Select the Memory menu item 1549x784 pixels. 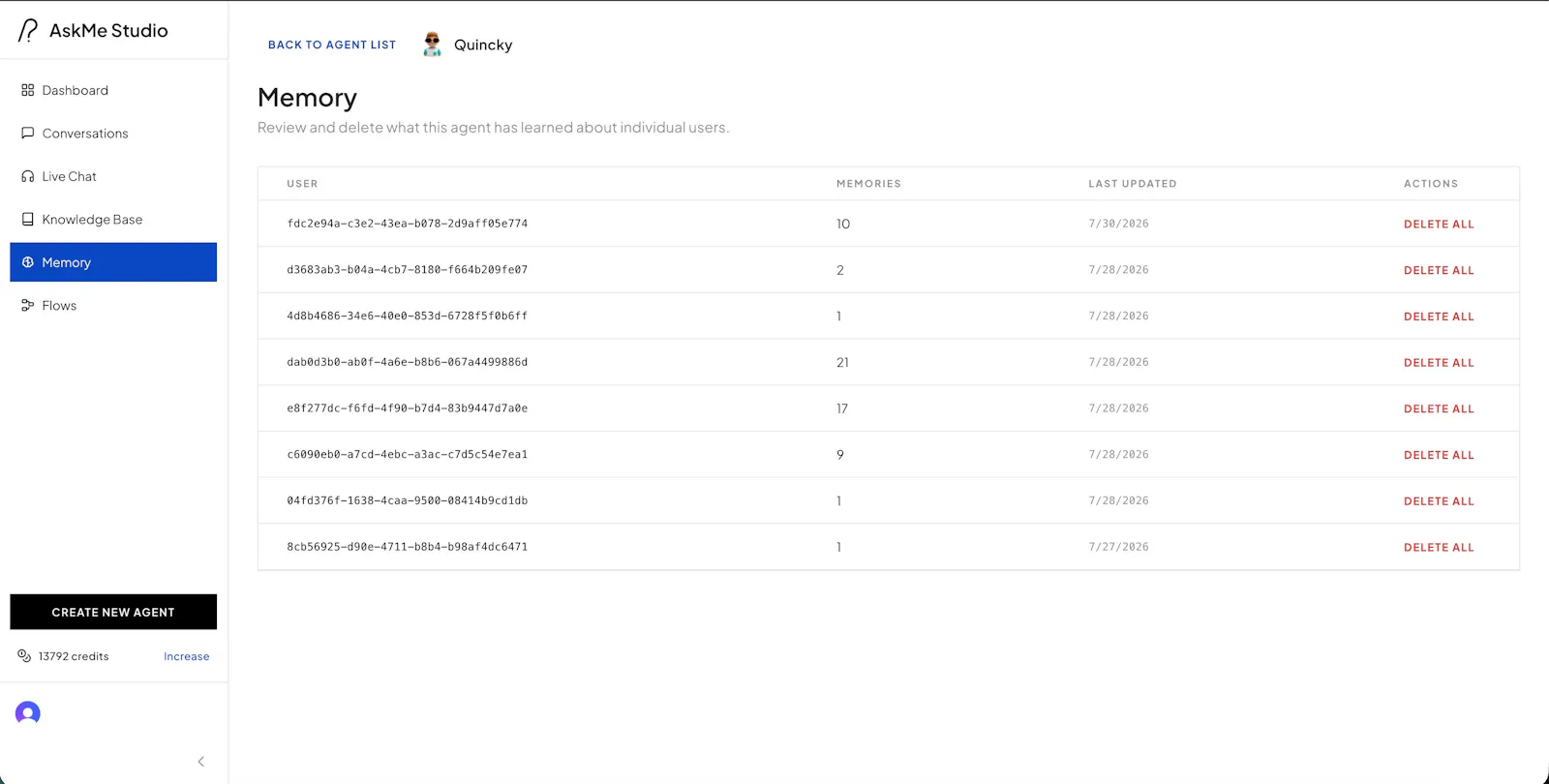(x=113, y=262)
